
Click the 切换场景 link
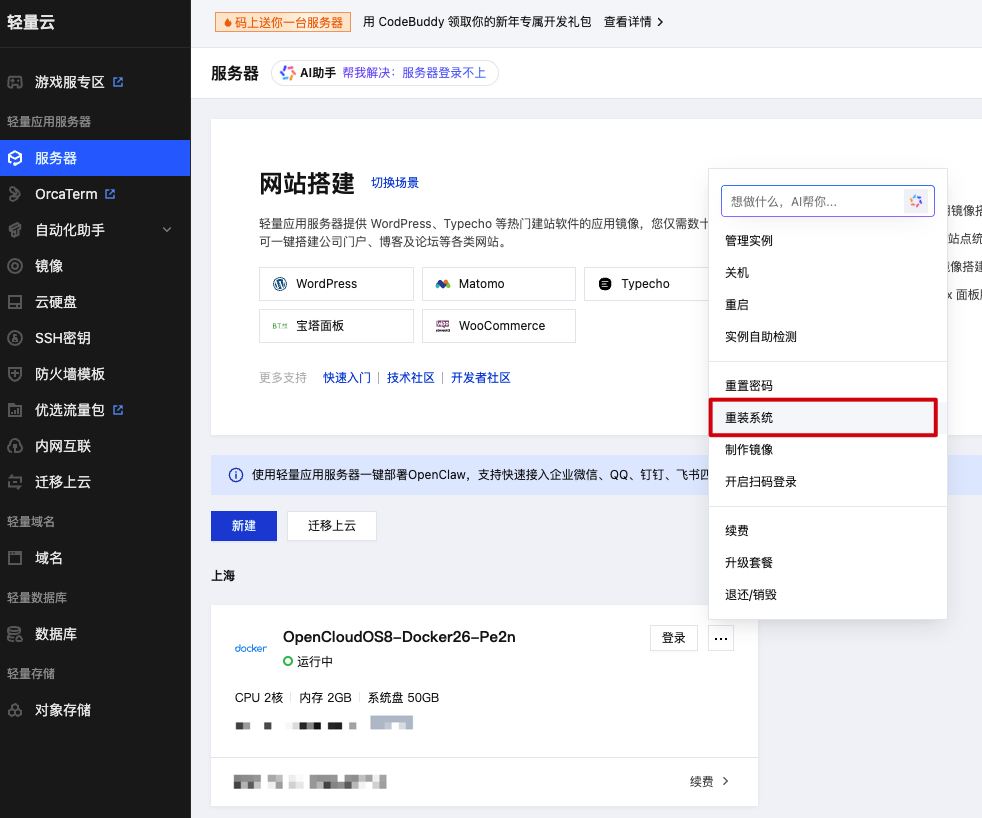tap(395, 182)
